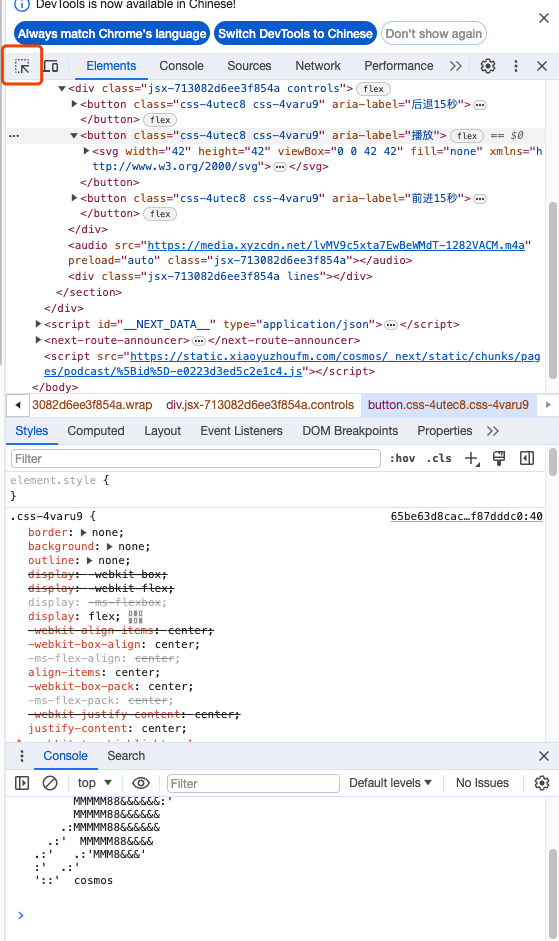Image resolution: width=559 pixels, height=941 pixels.
Task: Toggle computed styles sidebar icon
Action: point(527,458)
